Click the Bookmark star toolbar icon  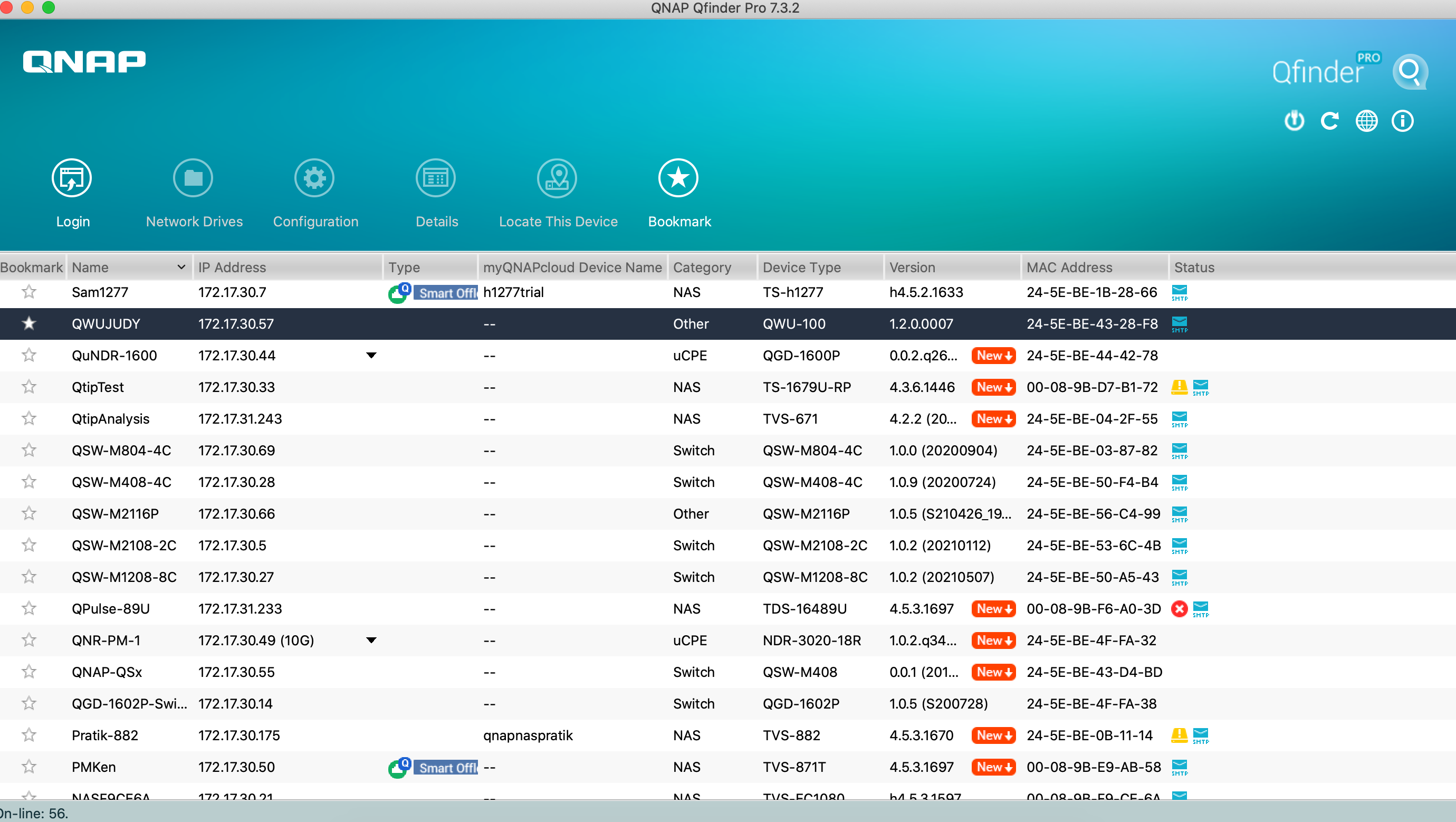[678, 178]
